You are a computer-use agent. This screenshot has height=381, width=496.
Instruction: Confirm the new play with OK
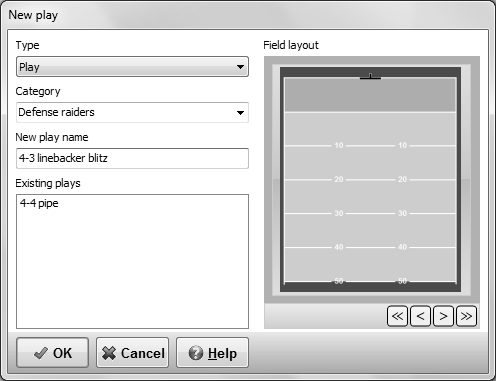[53, 353]
